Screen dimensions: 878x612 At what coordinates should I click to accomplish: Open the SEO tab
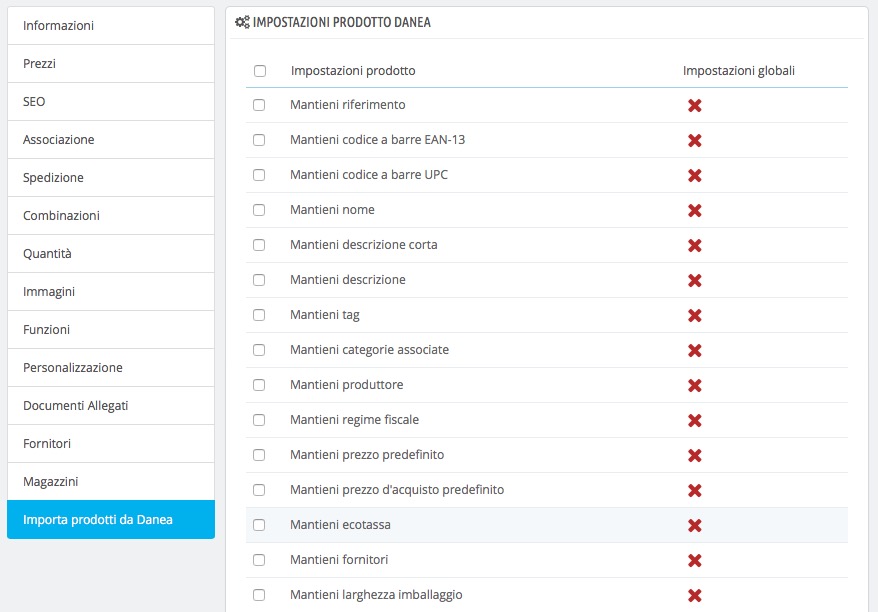[x=111, y=102]
